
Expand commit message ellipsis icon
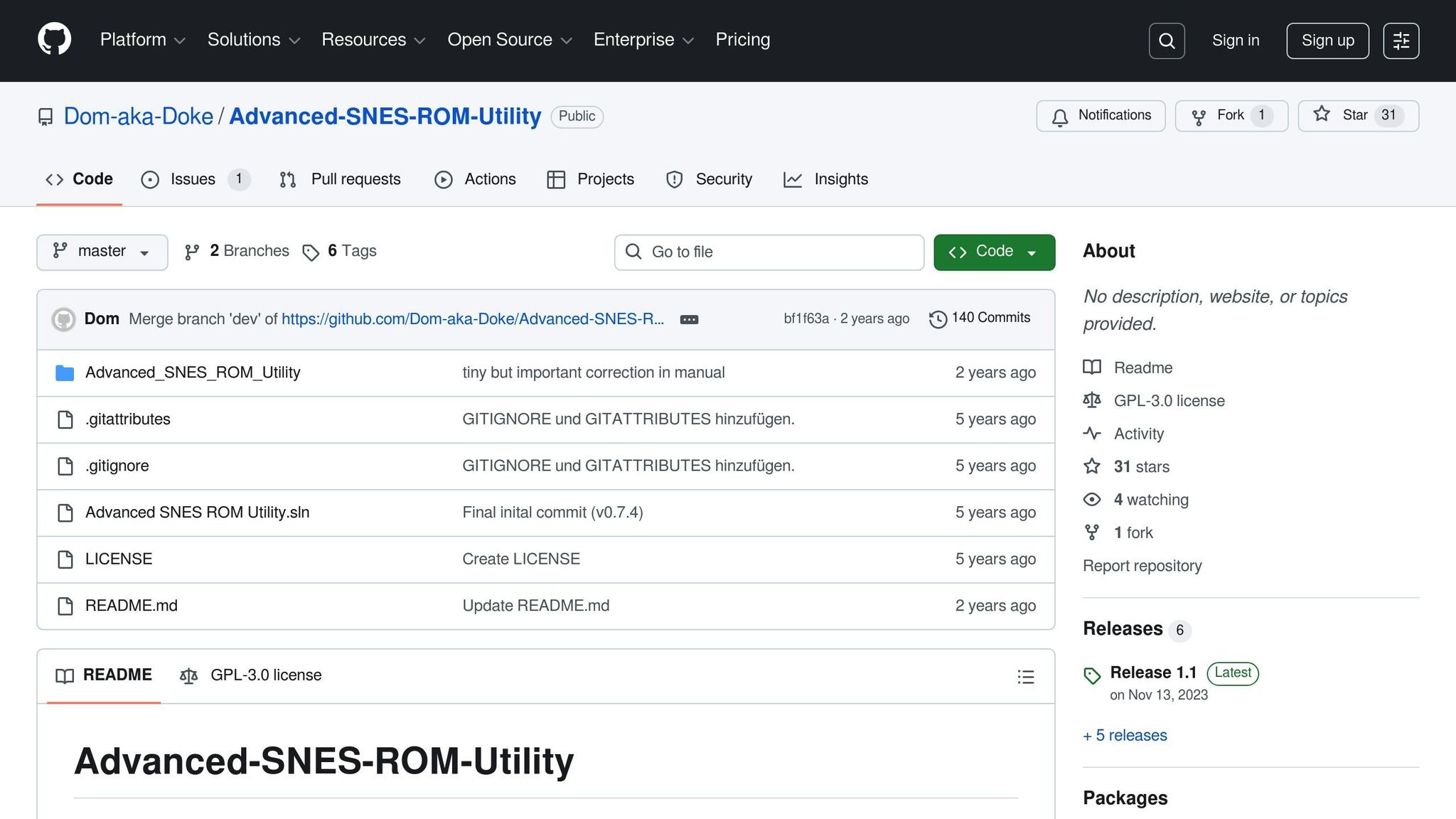689,320
